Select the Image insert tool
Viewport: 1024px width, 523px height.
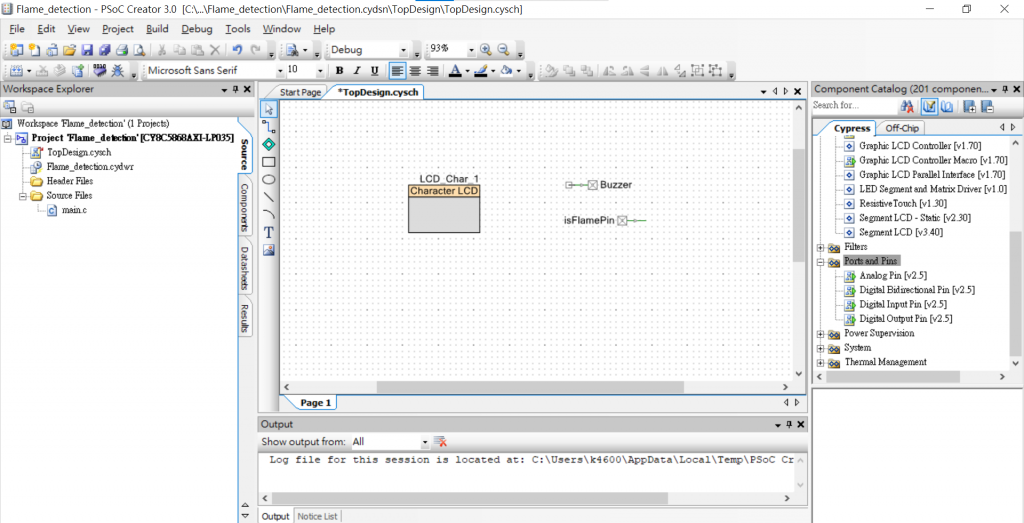point(268,249)
